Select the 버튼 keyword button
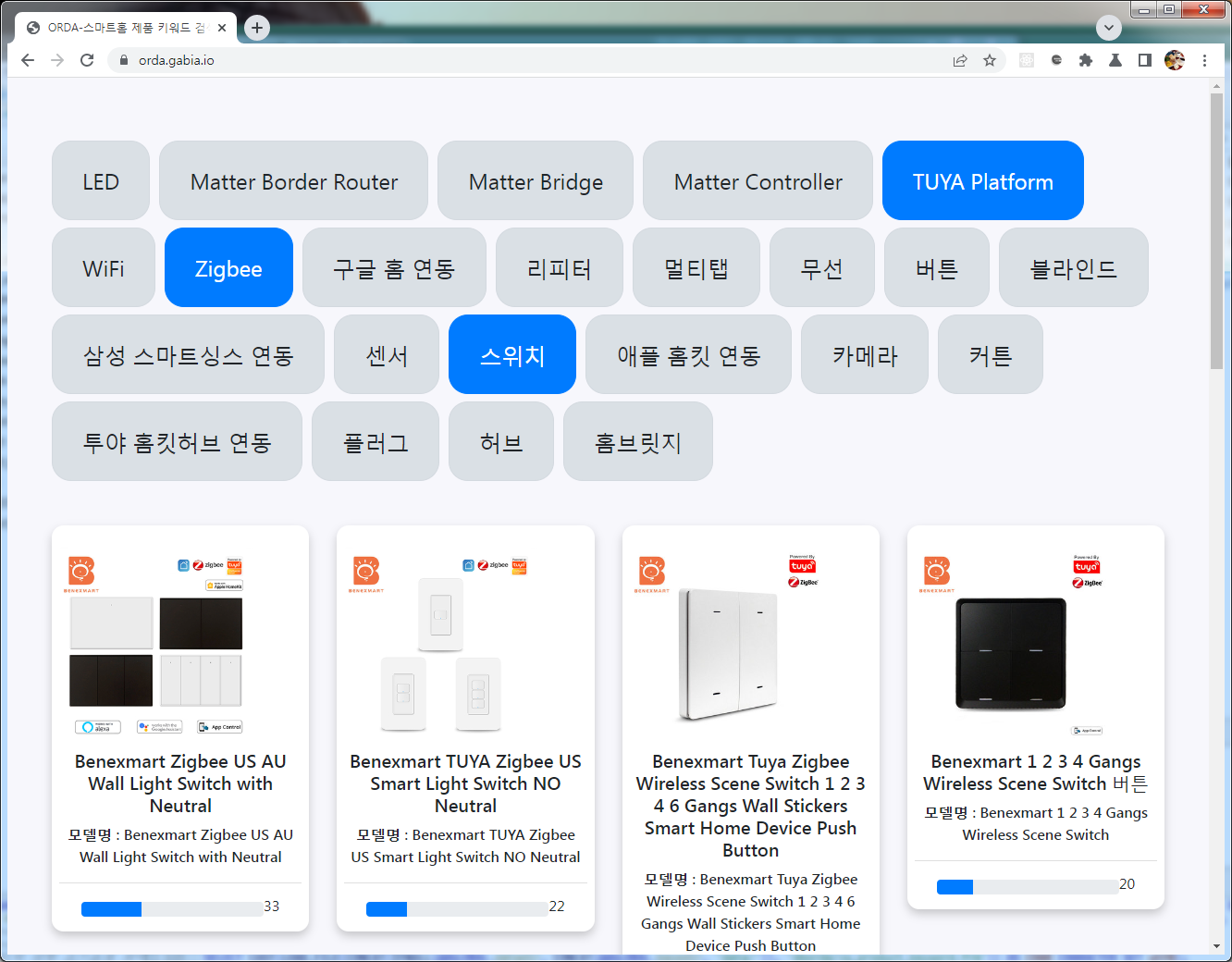The image size is (1232, 962). tap(937, 267)
